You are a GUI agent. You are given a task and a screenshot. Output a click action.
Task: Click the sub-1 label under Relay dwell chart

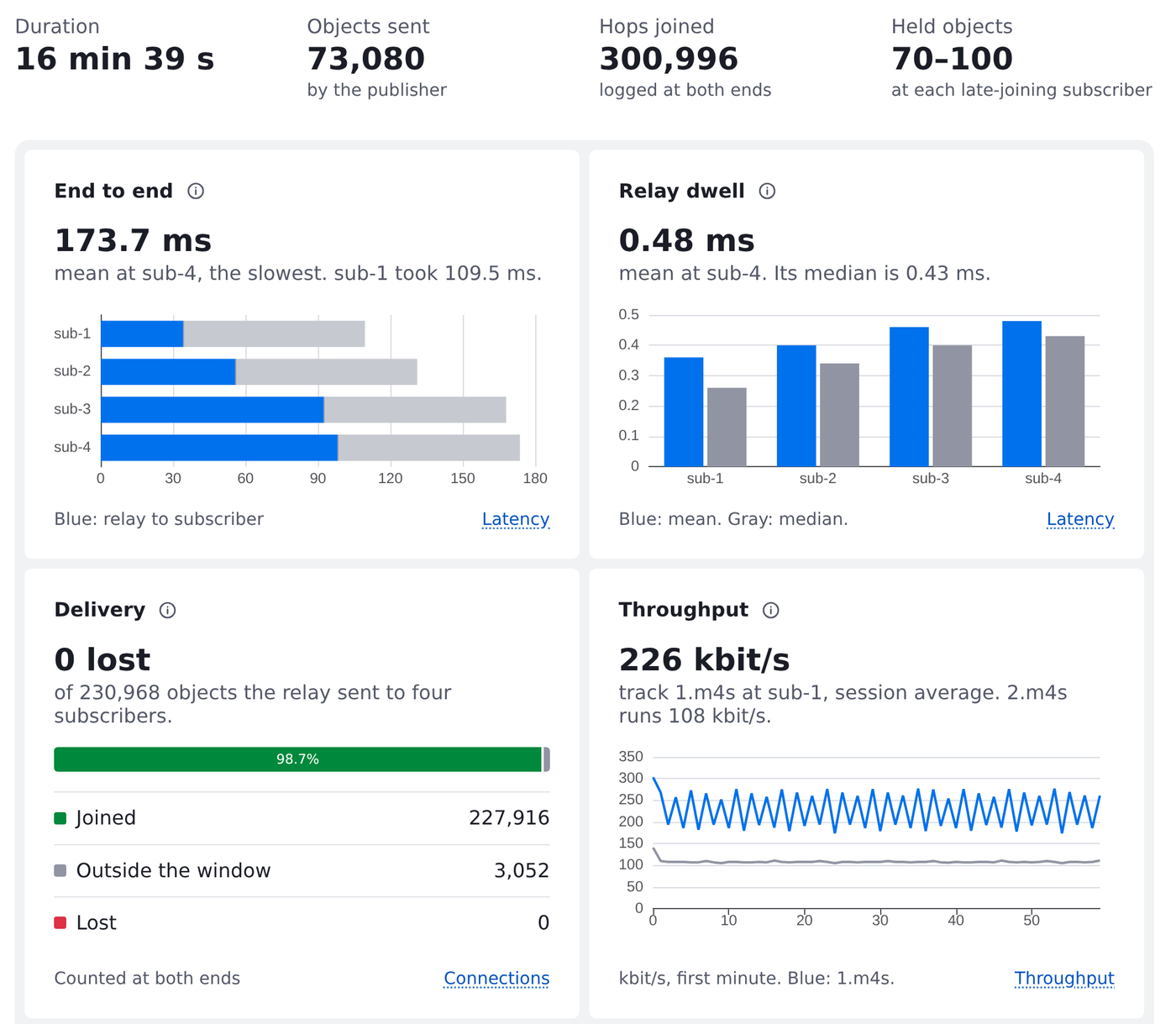(x=705, y=478)
